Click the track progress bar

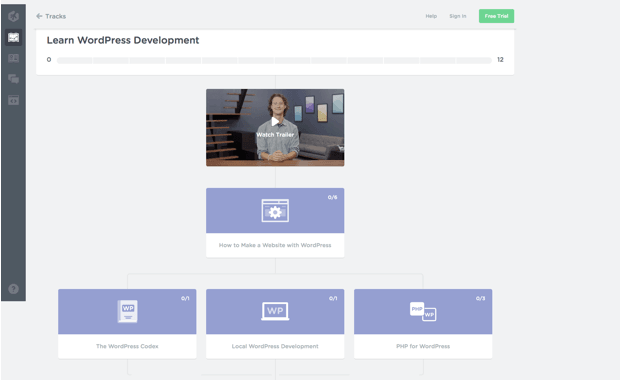pos(274,60)
